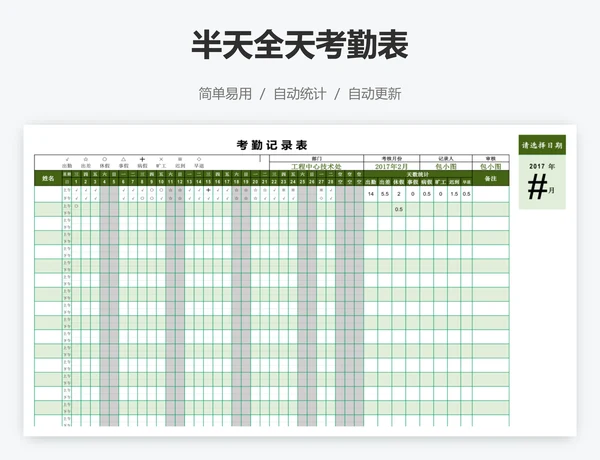Select the late arrivals total value 1.5
Screen dimensions: 600x460
point(454,194)
